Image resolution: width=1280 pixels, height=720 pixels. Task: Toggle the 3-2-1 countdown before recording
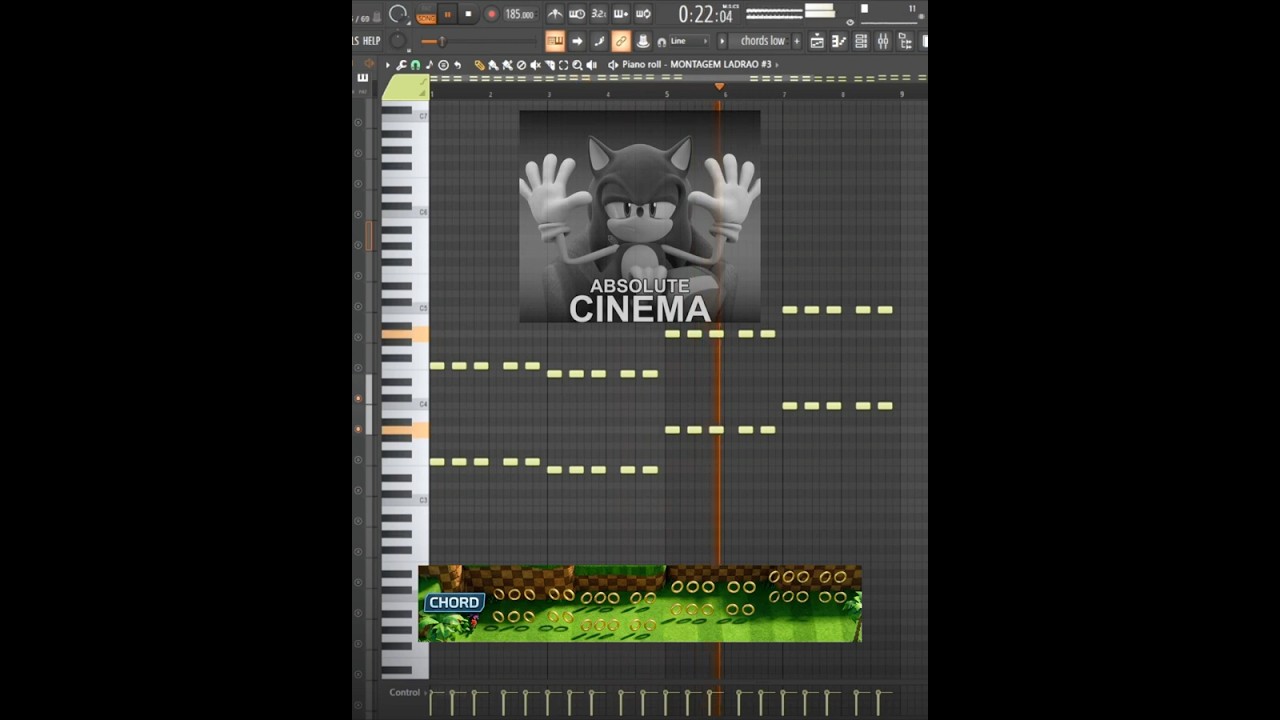[599, 14]
